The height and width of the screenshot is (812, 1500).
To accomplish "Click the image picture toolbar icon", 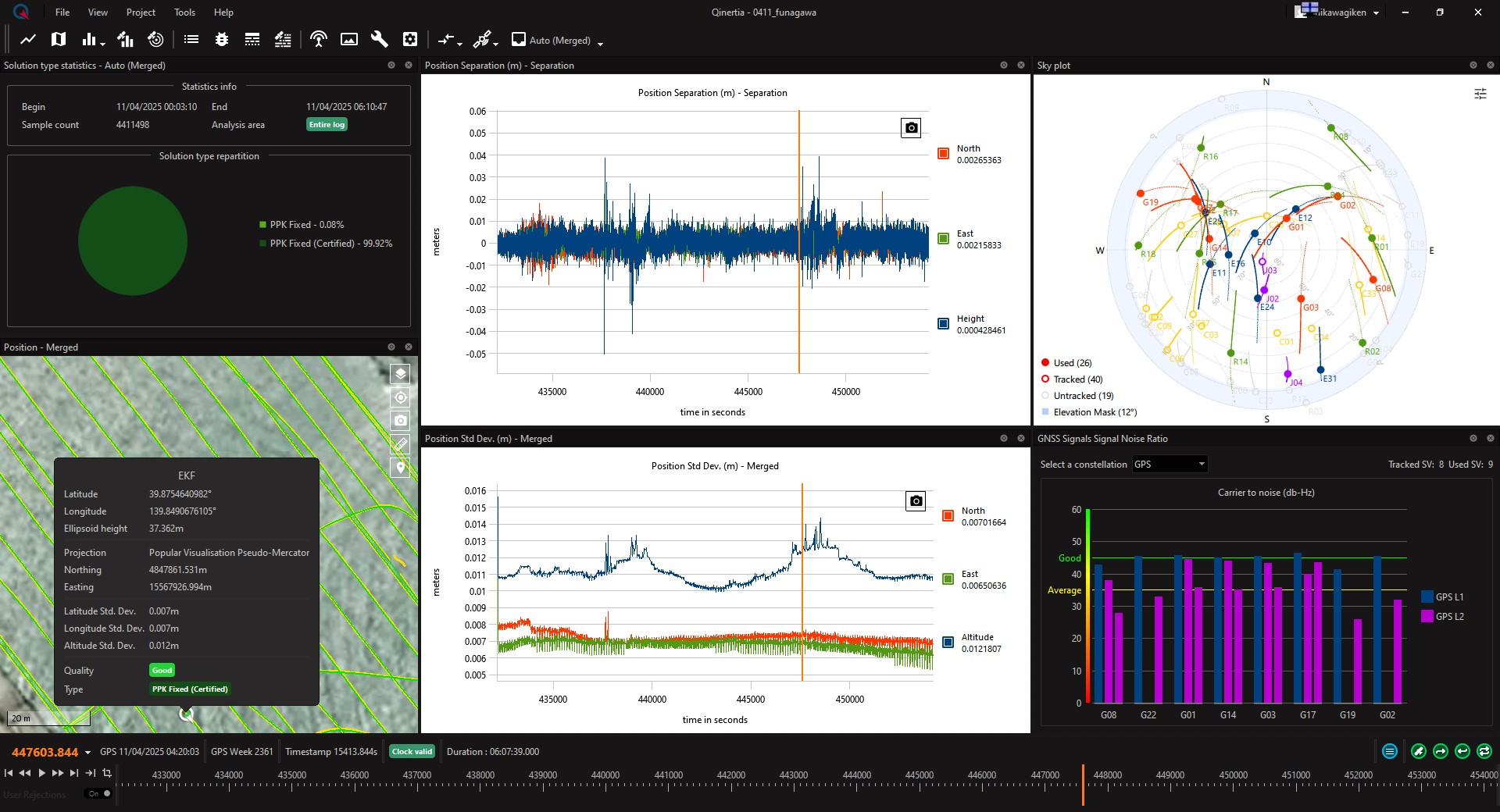I will tap(349, 39).
